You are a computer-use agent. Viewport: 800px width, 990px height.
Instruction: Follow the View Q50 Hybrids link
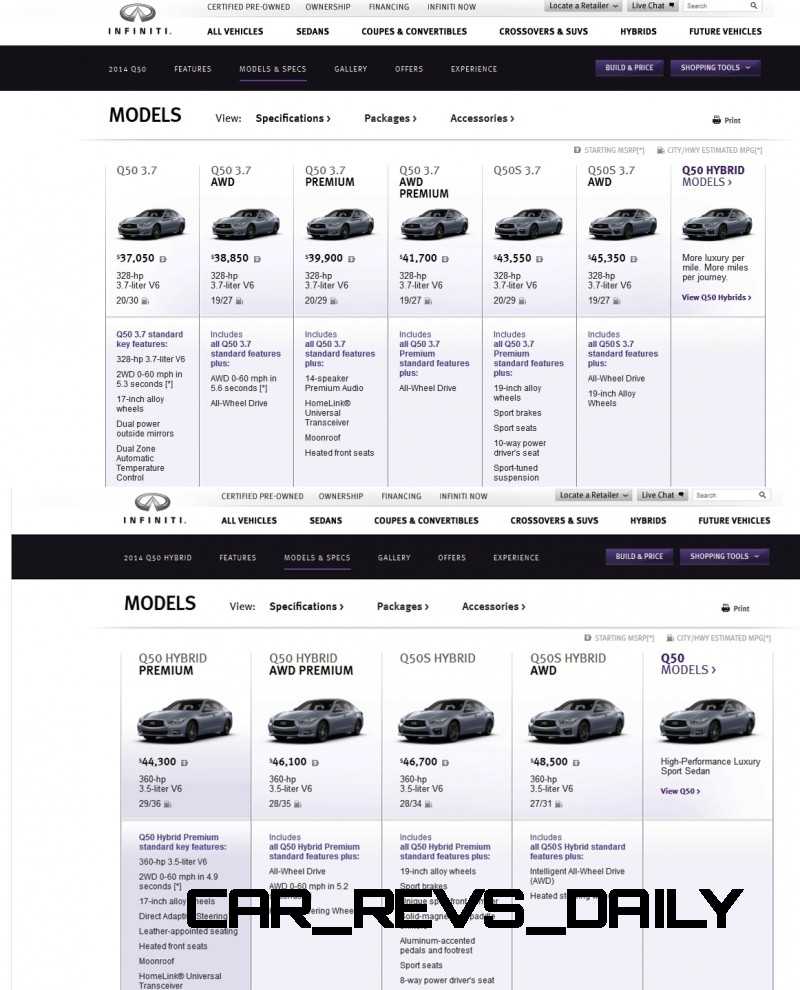tap(716, 297)
